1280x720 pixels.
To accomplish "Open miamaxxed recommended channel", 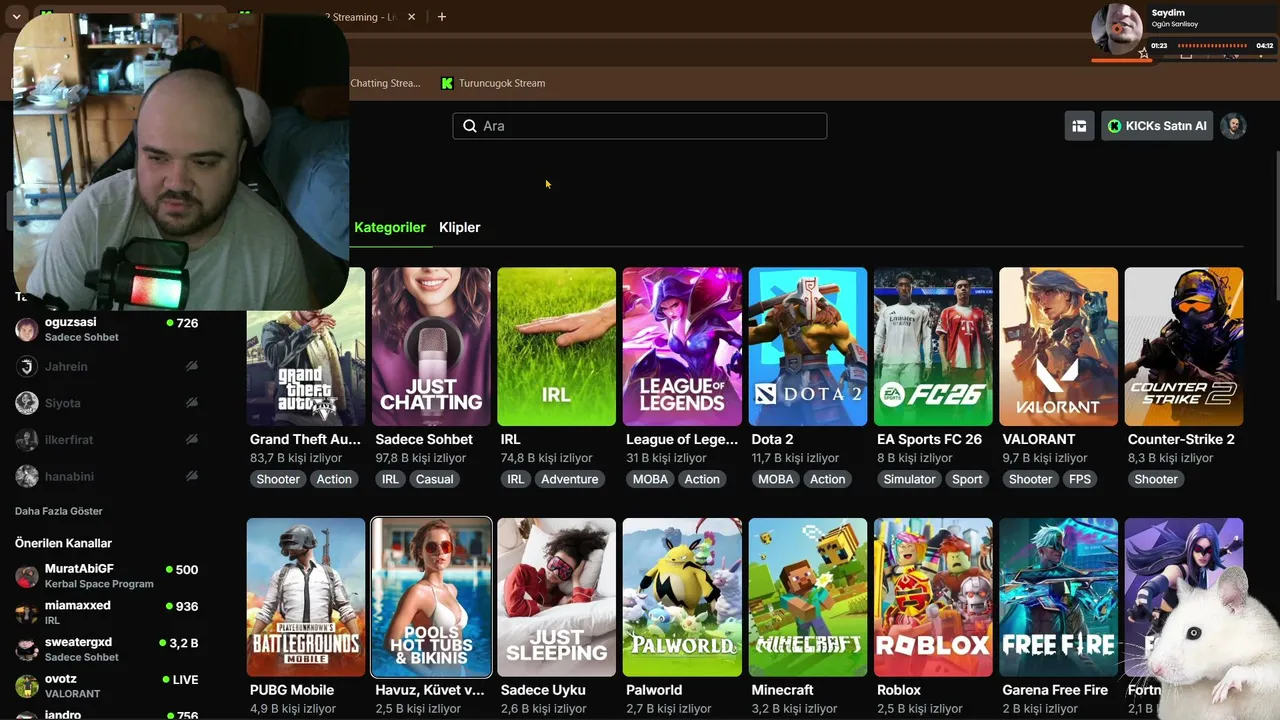I will [x=107, y=612].
